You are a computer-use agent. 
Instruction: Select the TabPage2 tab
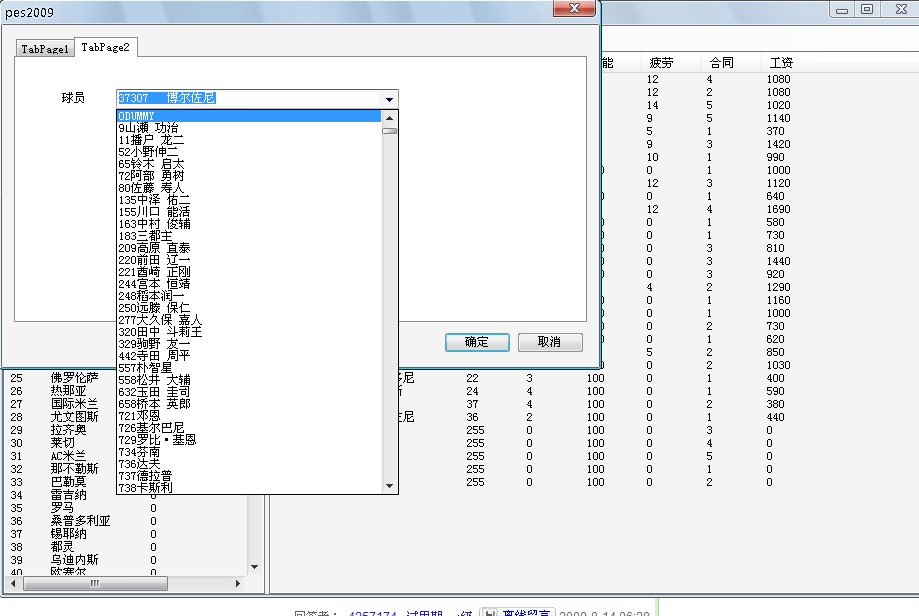105,47
